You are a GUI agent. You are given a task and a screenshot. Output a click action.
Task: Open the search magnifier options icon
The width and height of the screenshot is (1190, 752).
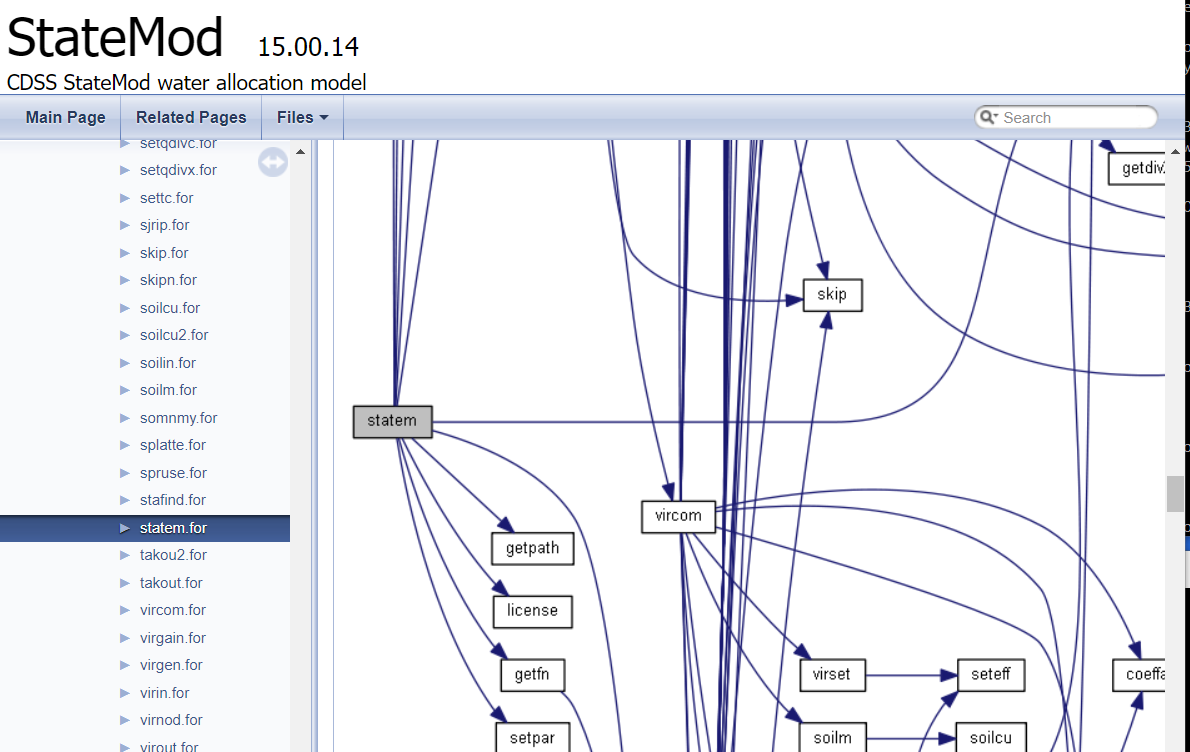[989, 117]
